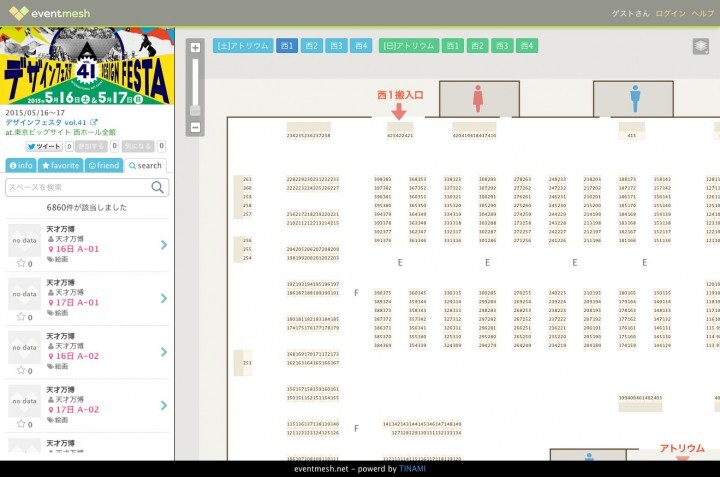720x477 pixels.
Task: Toggle star favorite on 17日 A-01 entry
Action: click(21, 318)
